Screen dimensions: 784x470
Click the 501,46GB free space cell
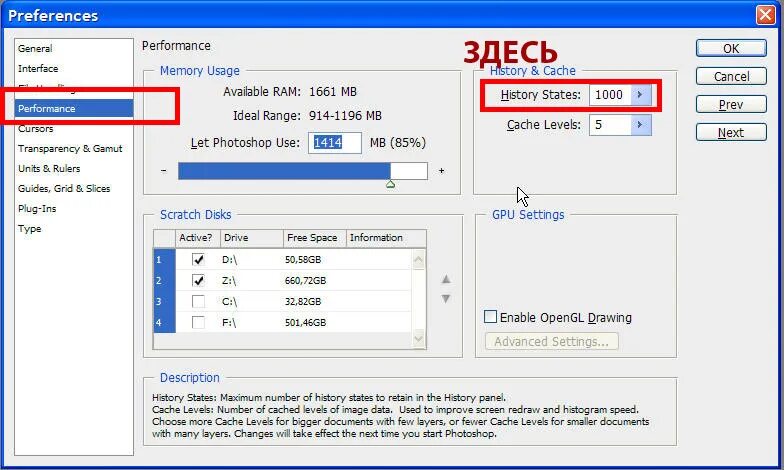click(306, 322)
